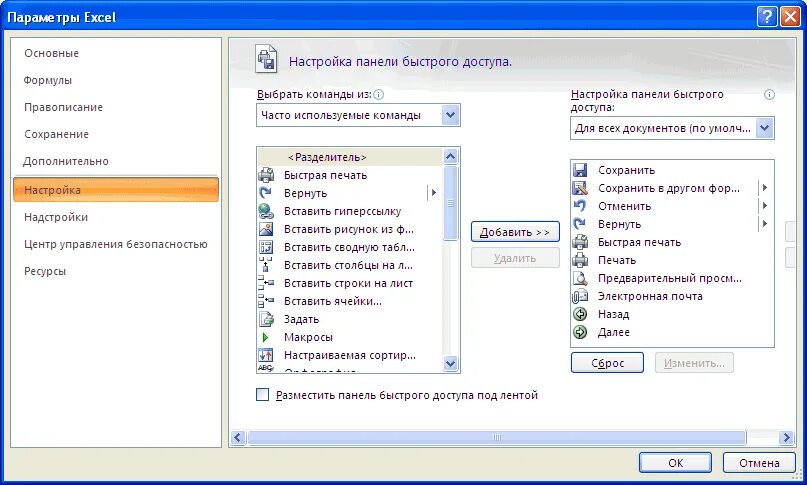Click the horizontal scrollbar thumb
This screenshot has height=485, width=807.
click(497, 438)
